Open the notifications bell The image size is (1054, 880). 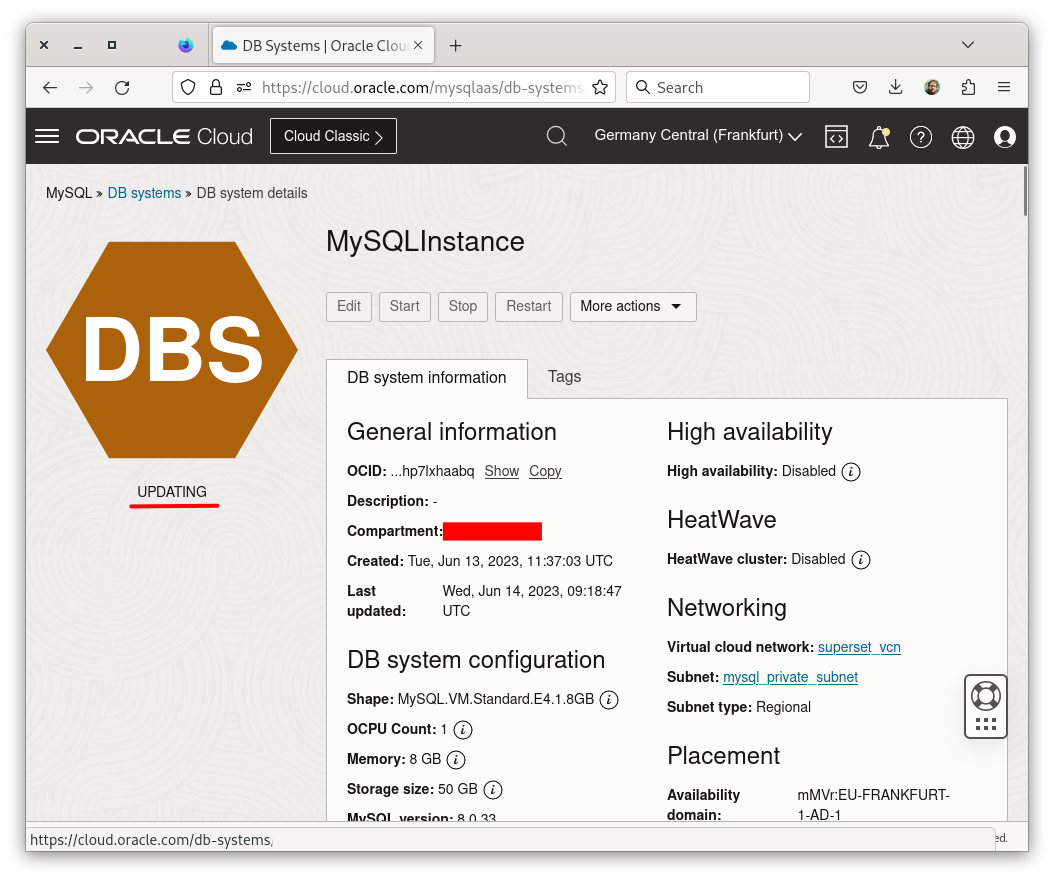(878, 137)
